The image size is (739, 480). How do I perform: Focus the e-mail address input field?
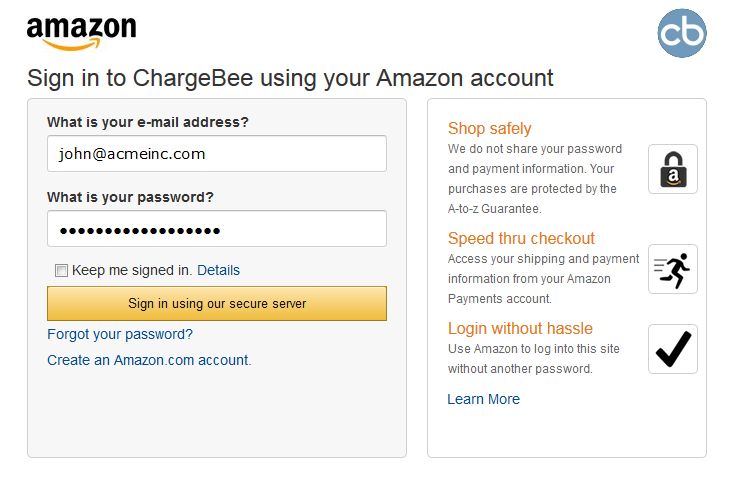pos(216,154)
